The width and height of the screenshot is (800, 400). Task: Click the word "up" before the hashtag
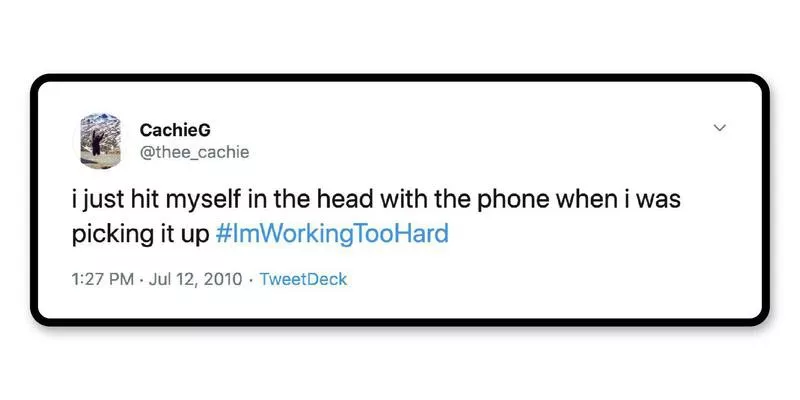pos(195,235)
